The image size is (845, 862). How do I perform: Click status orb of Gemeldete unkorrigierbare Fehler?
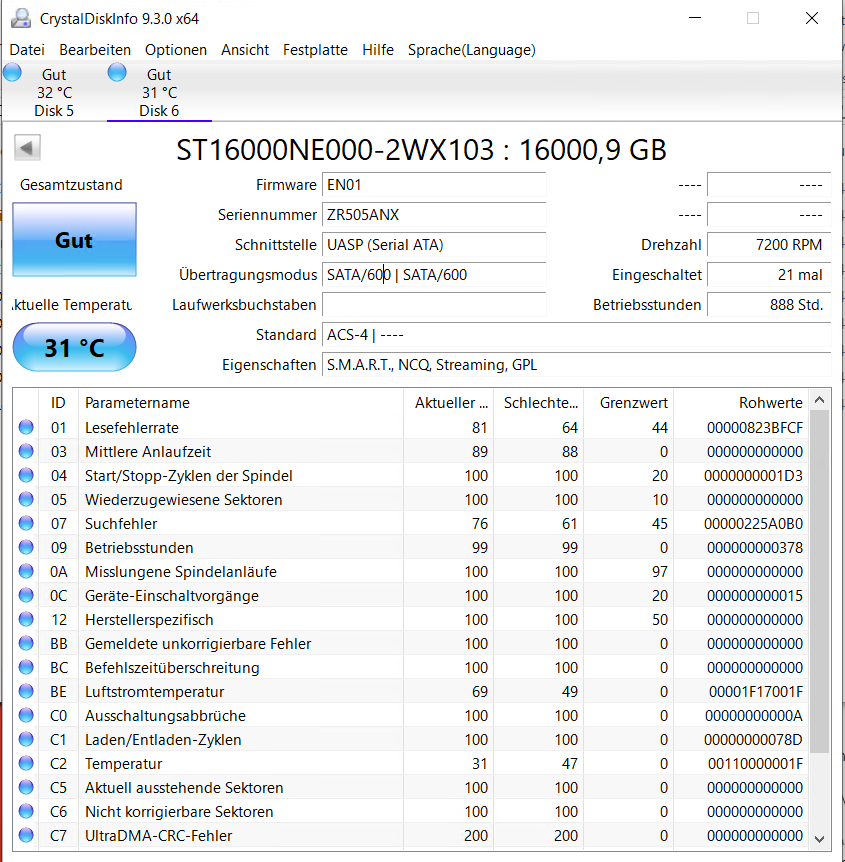[x=26, y=643]
